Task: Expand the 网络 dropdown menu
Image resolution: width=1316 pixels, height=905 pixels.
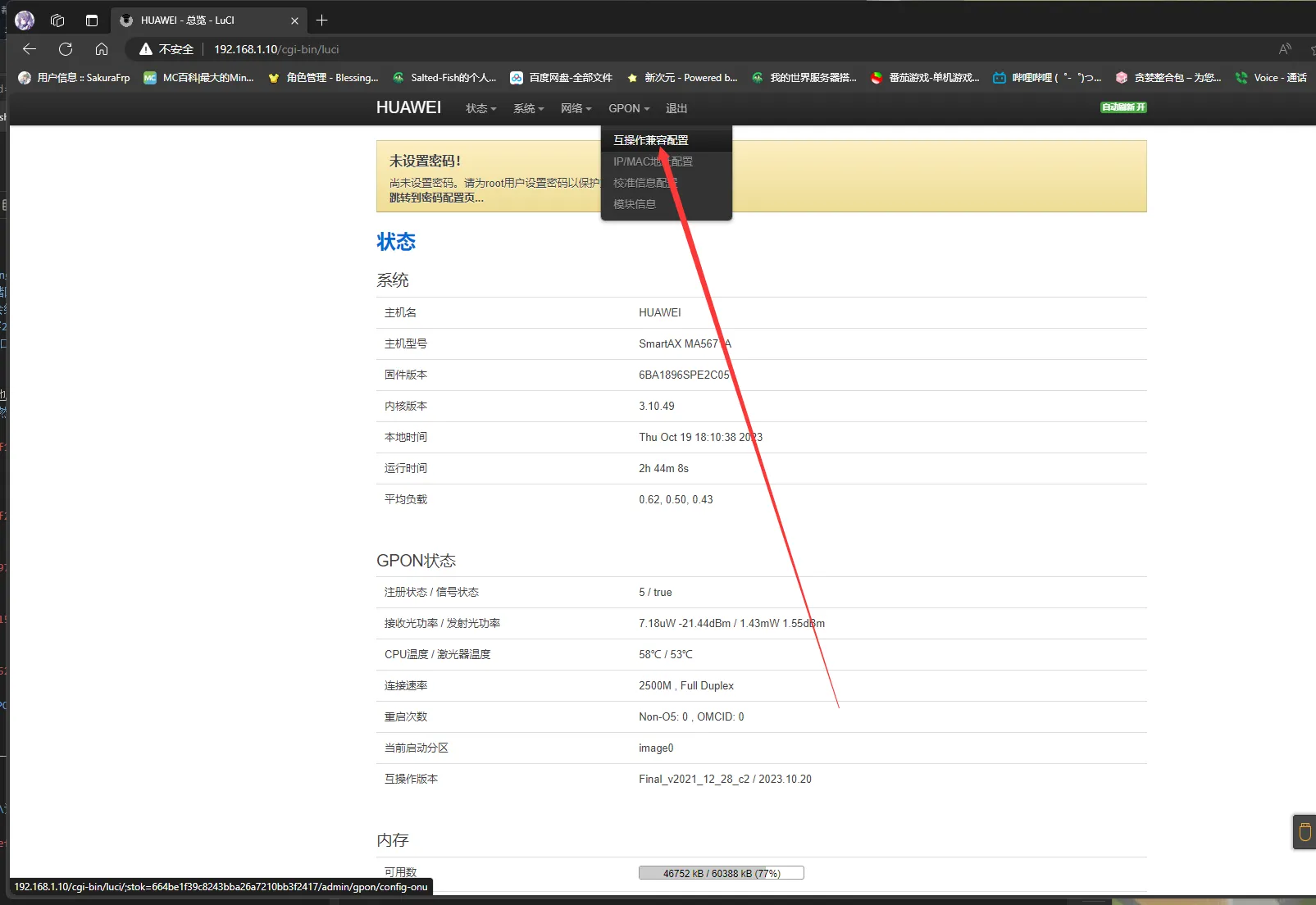Action: point(576,108)
